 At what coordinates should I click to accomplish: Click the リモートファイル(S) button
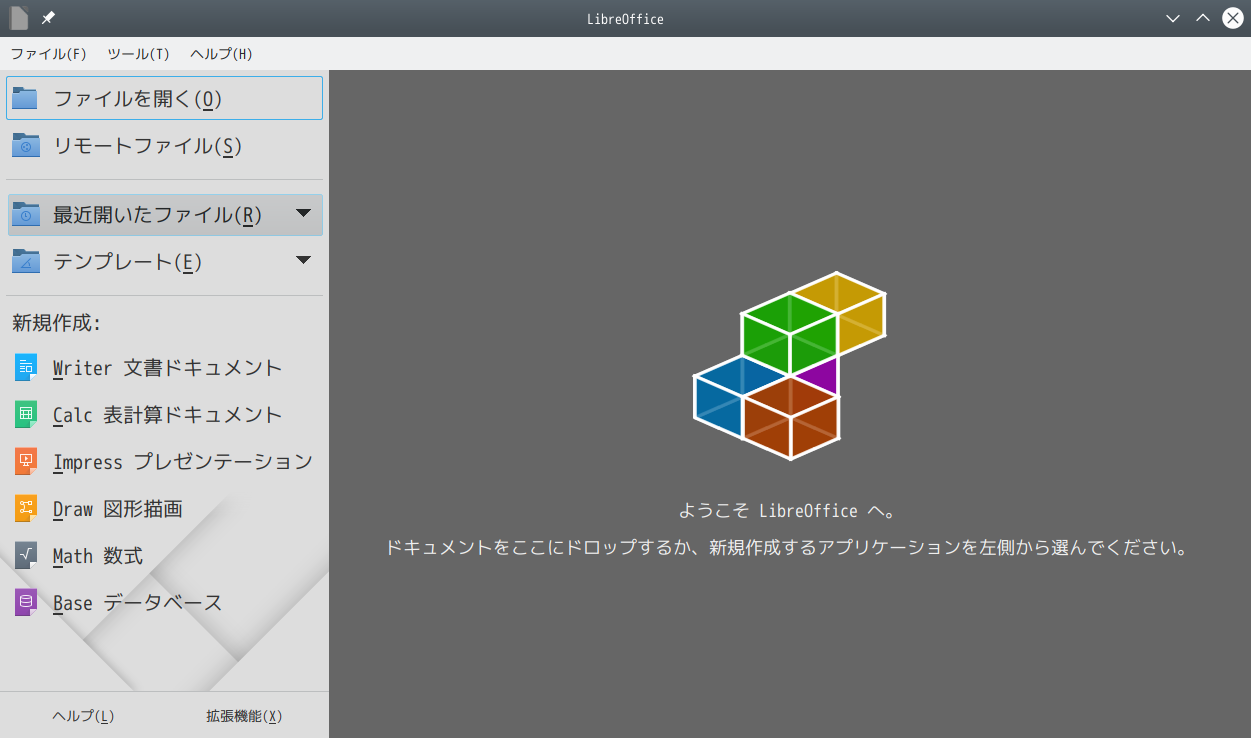coord(165,146)
